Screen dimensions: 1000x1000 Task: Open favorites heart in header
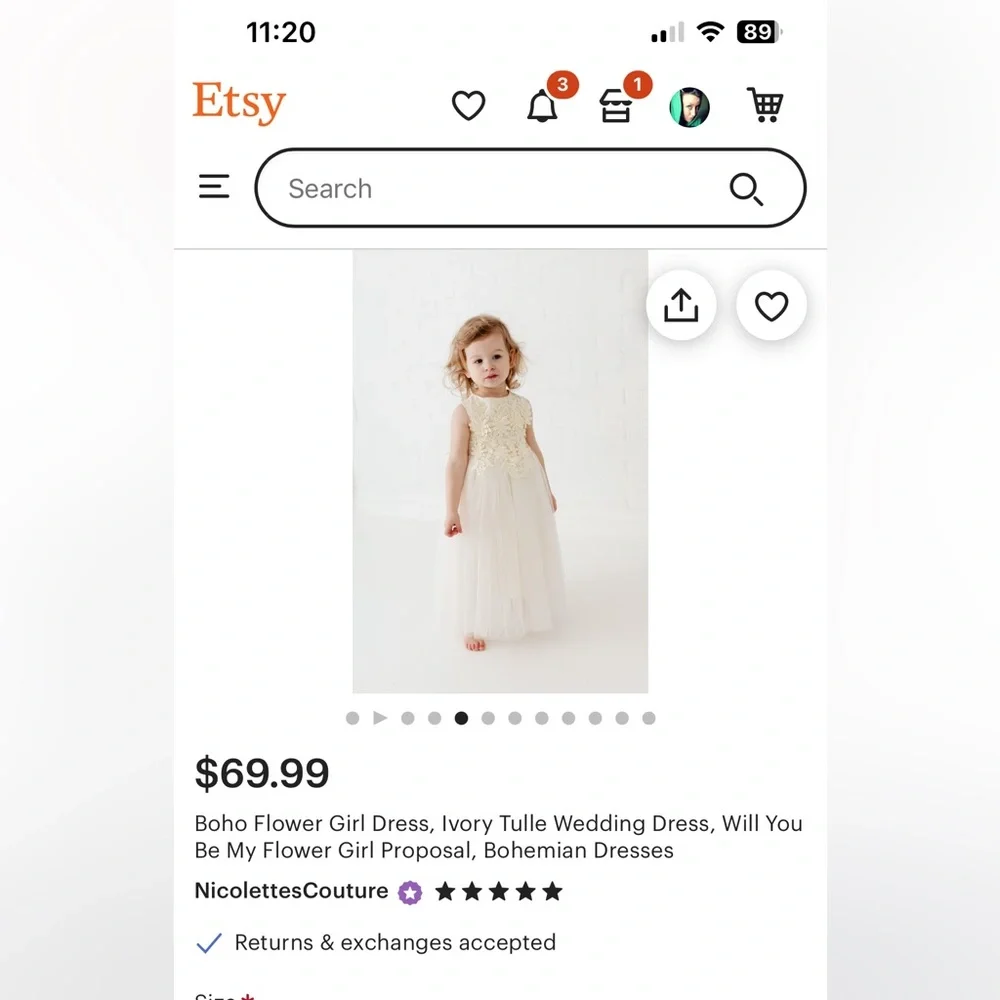point(469,105)
